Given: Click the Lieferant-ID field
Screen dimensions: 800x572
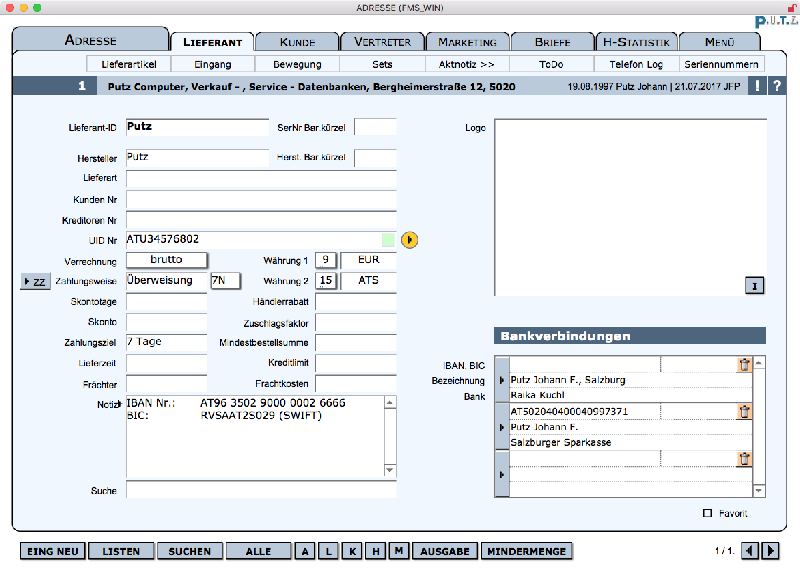Looking at the screenshot, I should click(x=197, y=127).
